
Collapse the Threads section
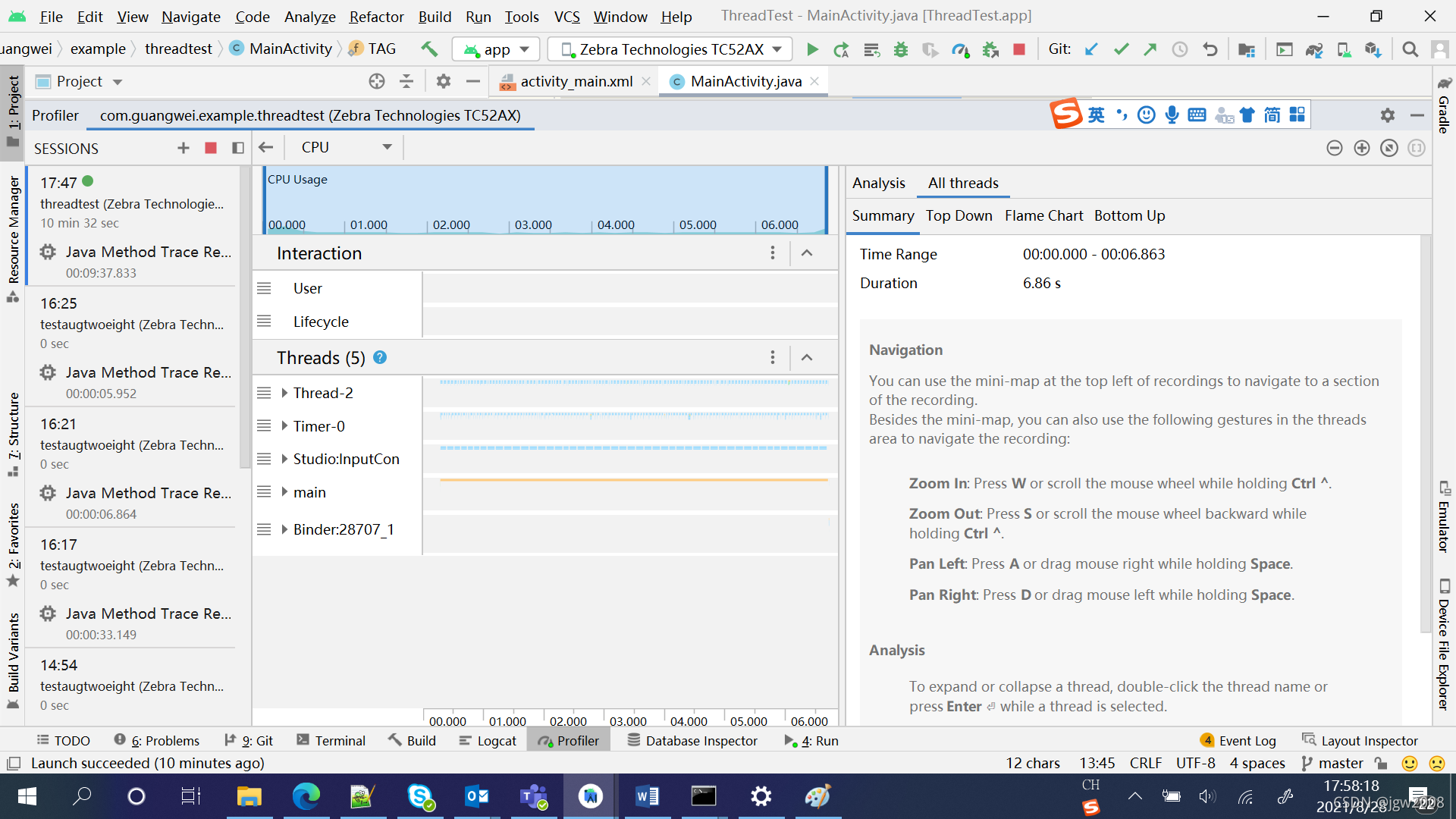point(807,357)
